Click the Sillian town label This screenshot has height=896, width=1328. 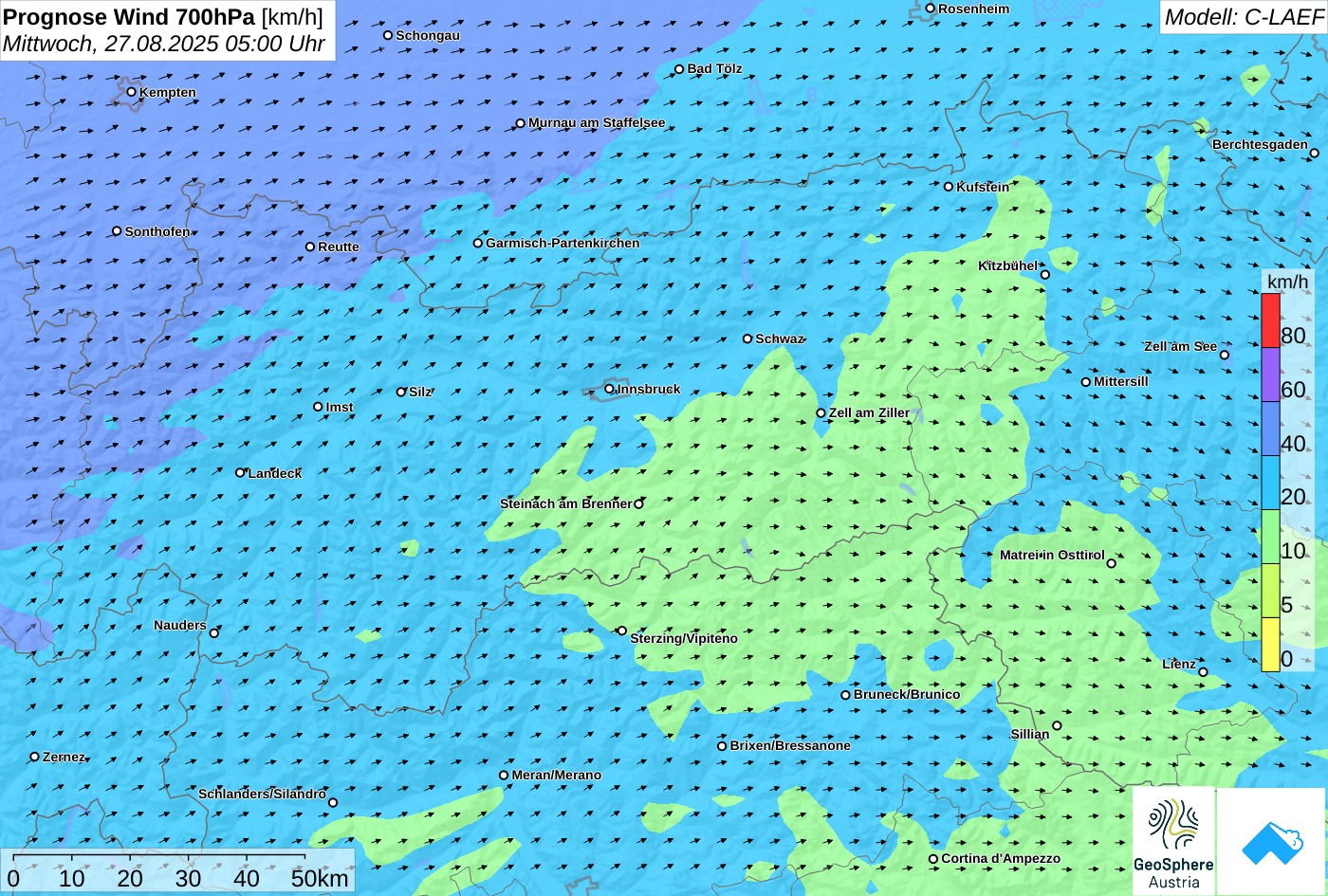(x=1030, y=735)
